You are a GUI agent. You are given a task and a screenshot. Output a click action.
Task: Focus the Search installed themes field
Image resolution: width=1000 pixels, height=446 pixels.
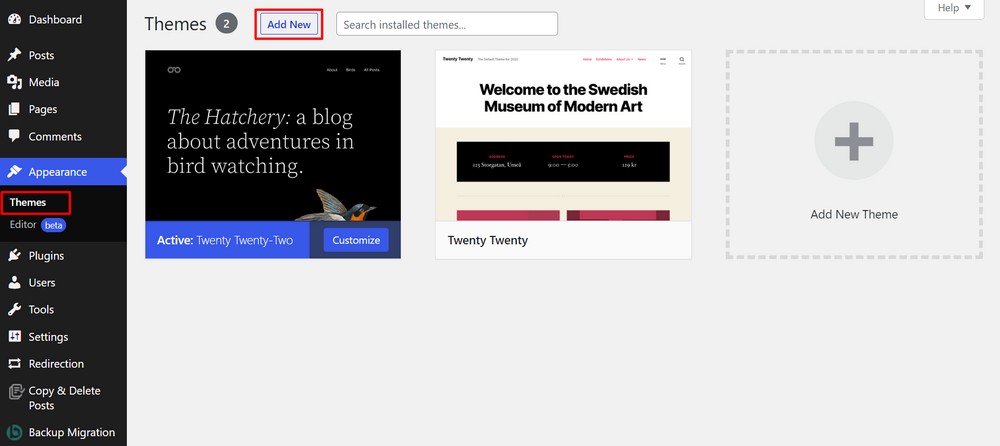[x=447, y=24]
